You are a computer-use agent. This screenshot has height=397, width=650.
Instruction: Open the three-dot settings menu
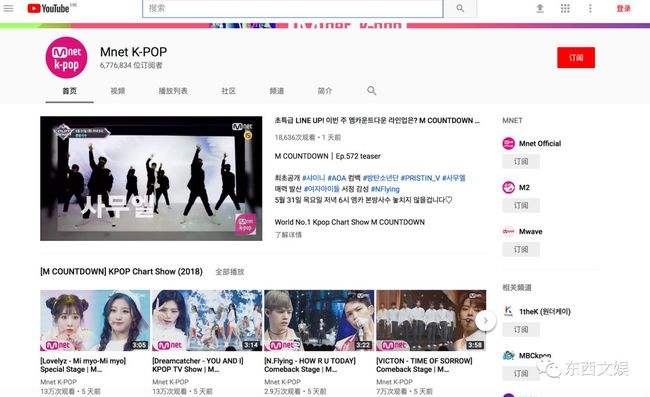(x=590, y=8)
